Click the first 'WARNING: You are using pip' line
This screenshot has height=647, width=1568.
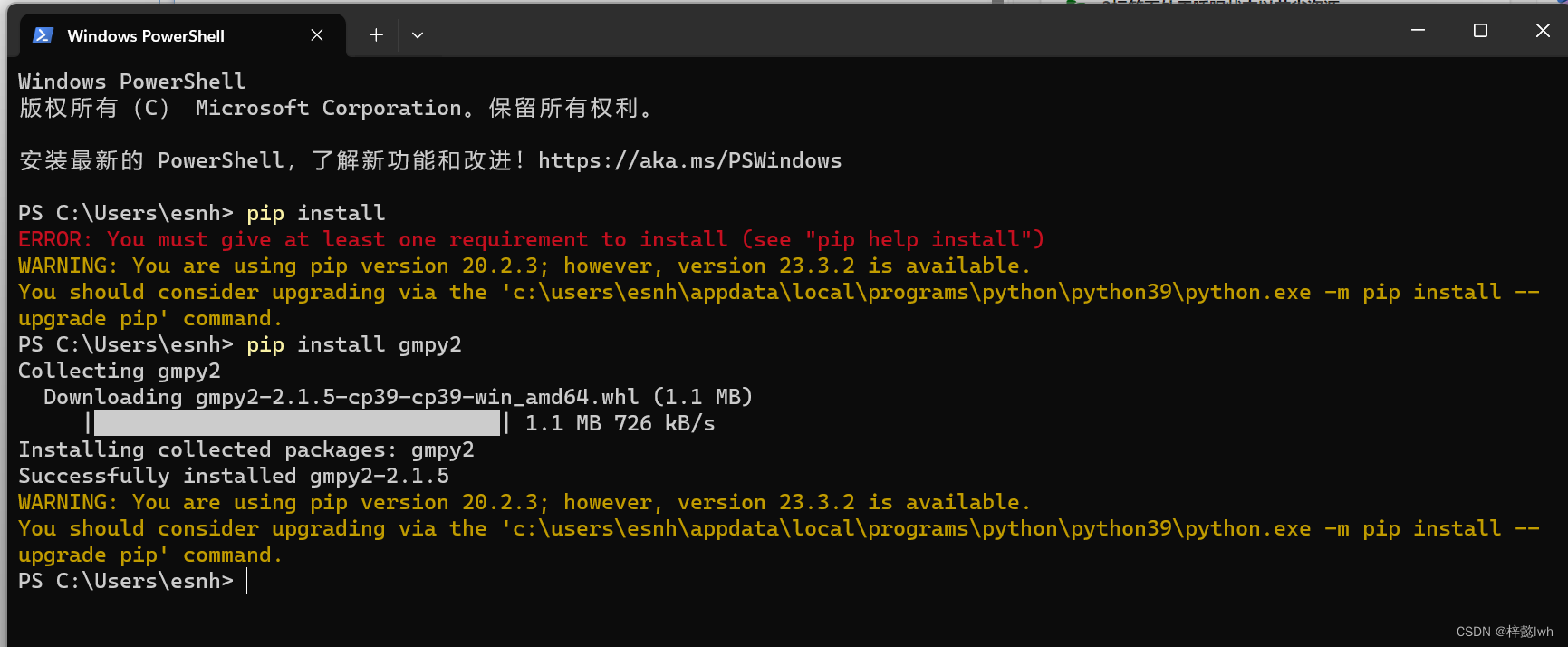click(x=524, y=266)
